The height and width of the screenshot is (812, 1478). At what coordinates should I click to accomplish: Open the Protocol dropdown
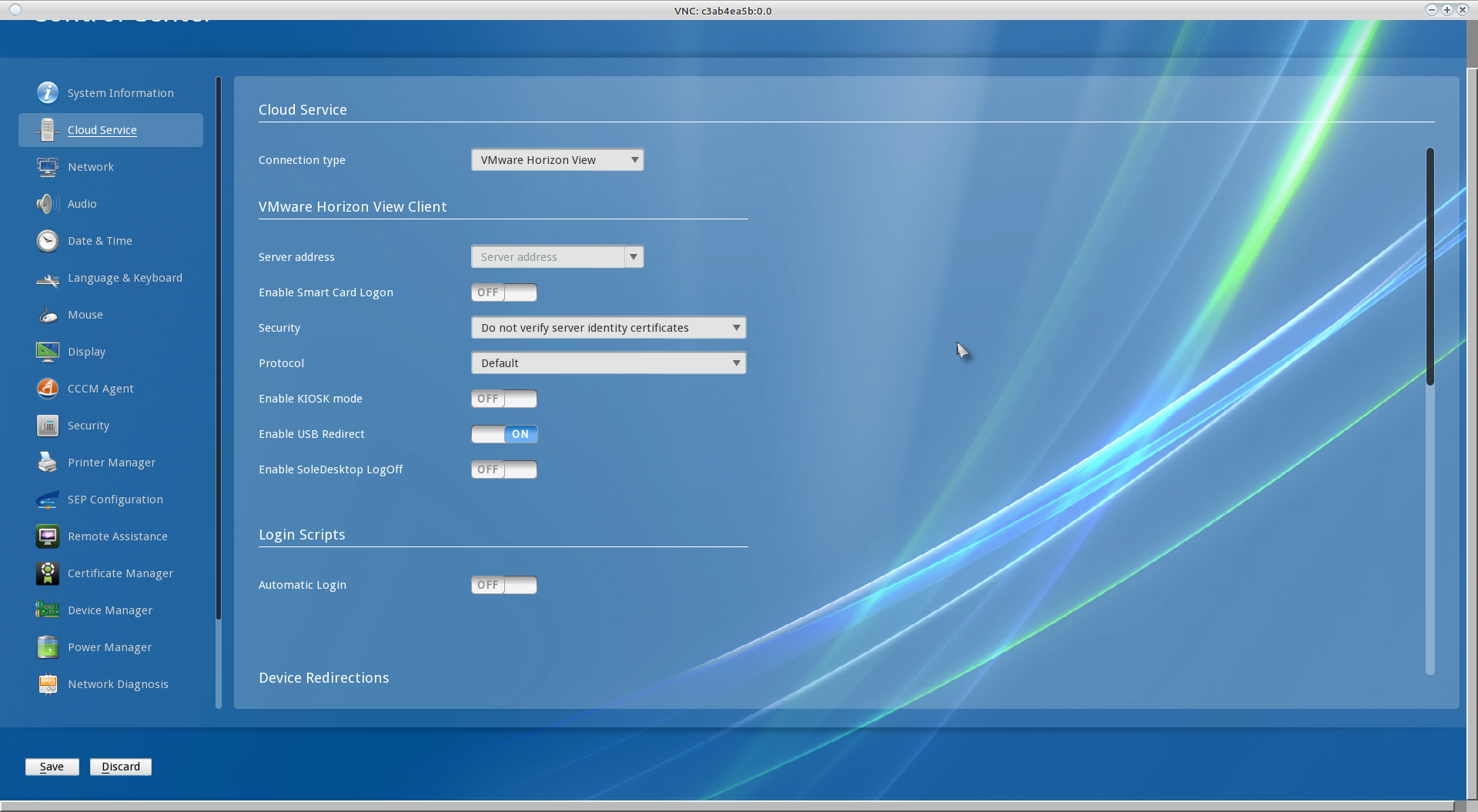point(608,363)
